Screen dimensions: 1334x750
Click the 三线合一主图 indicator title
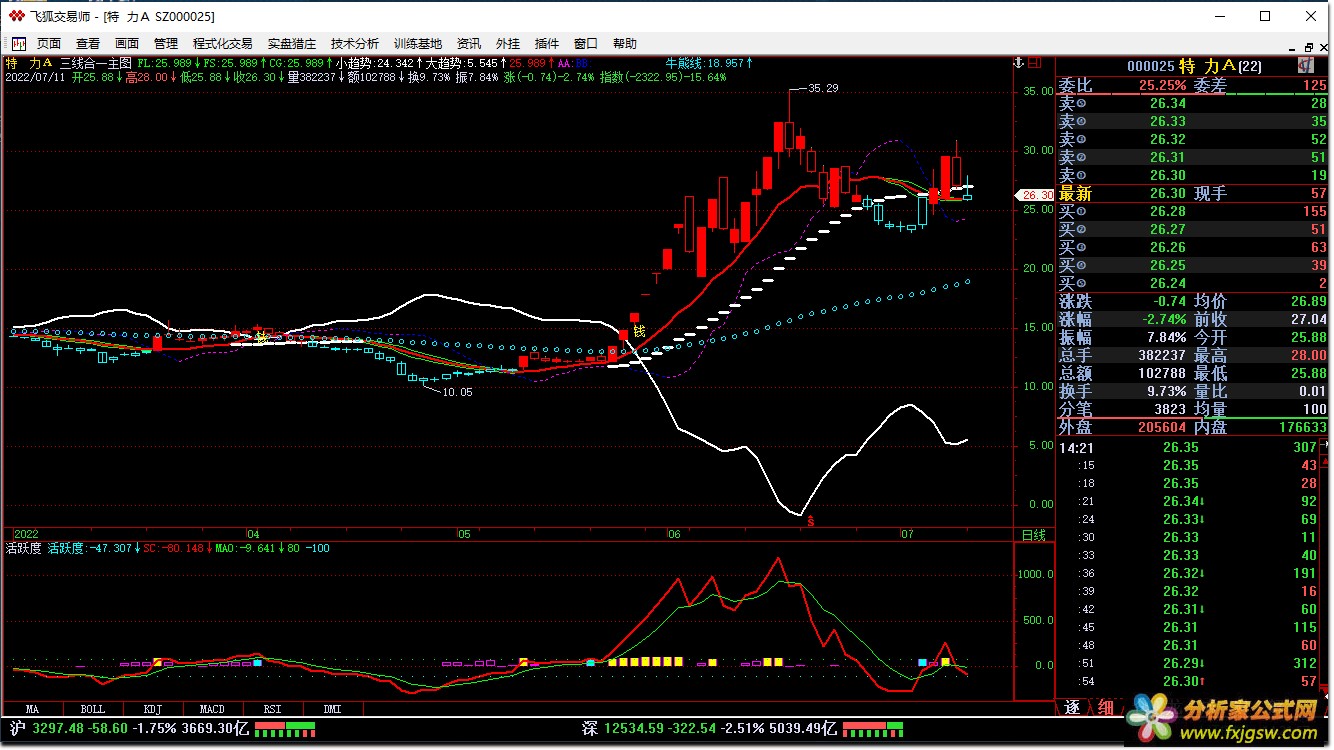click(95, 62)
